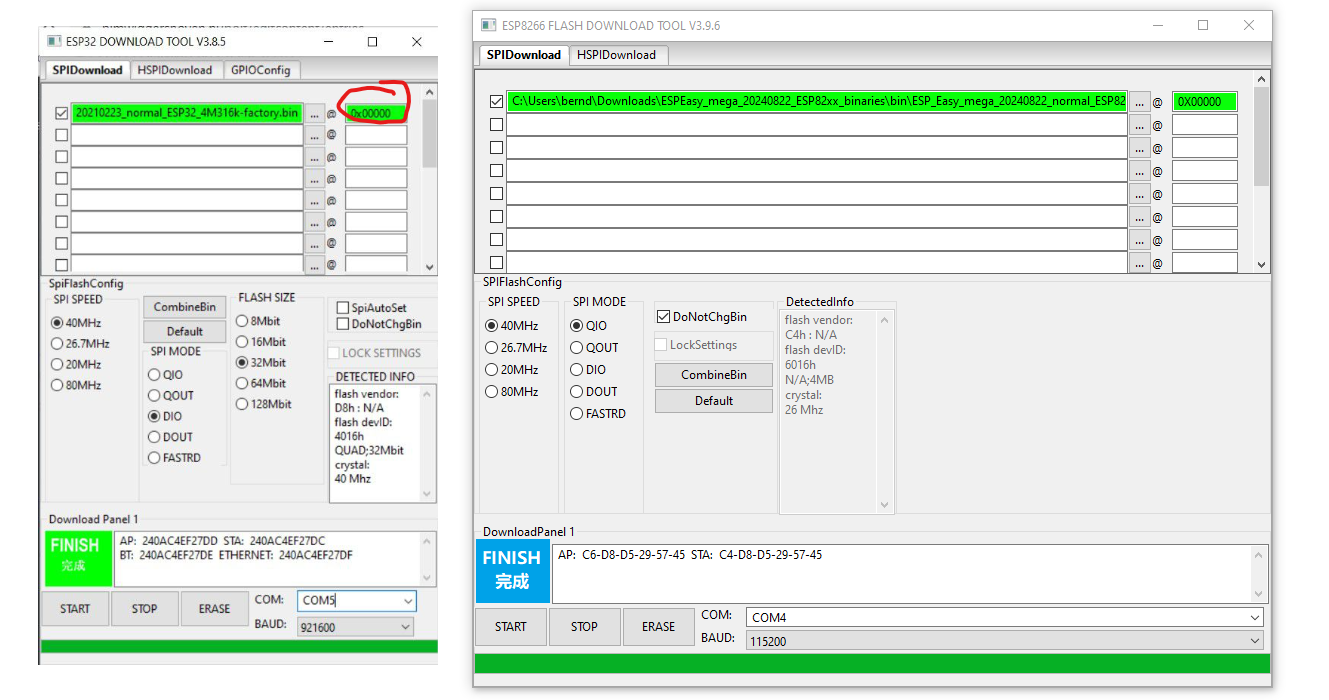Open the HSPIDownload tab in ESP32 window
Viewport: 1329px width, 700px height.
click(175, 70)
